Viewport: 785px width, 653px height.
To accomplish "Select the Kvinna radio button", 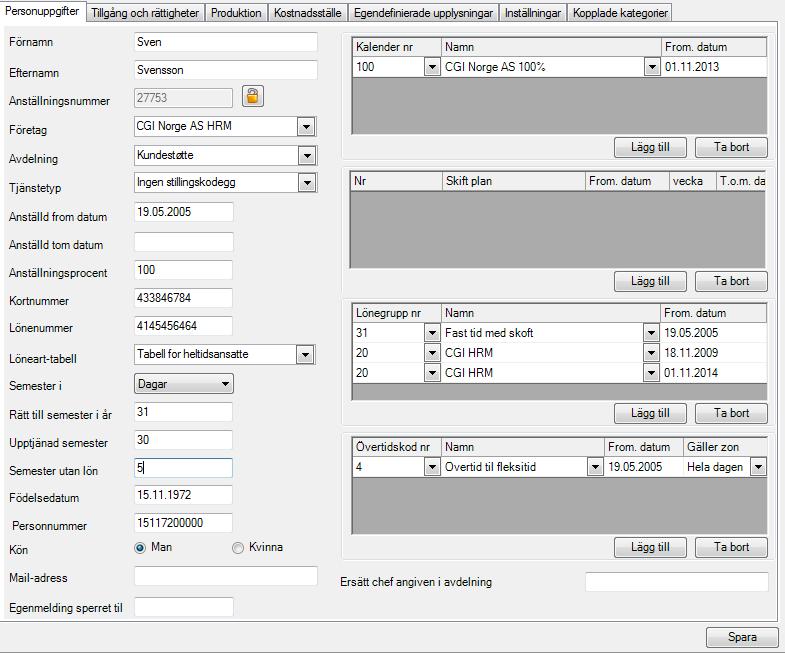I will [x=238, y=548].
